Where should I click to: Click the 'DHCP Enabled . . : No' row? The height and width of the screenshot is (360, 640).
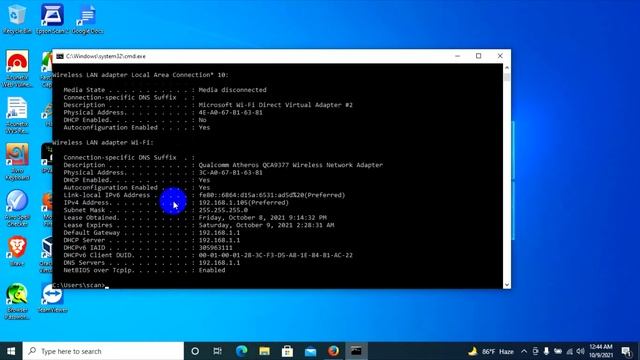[135, 120]
